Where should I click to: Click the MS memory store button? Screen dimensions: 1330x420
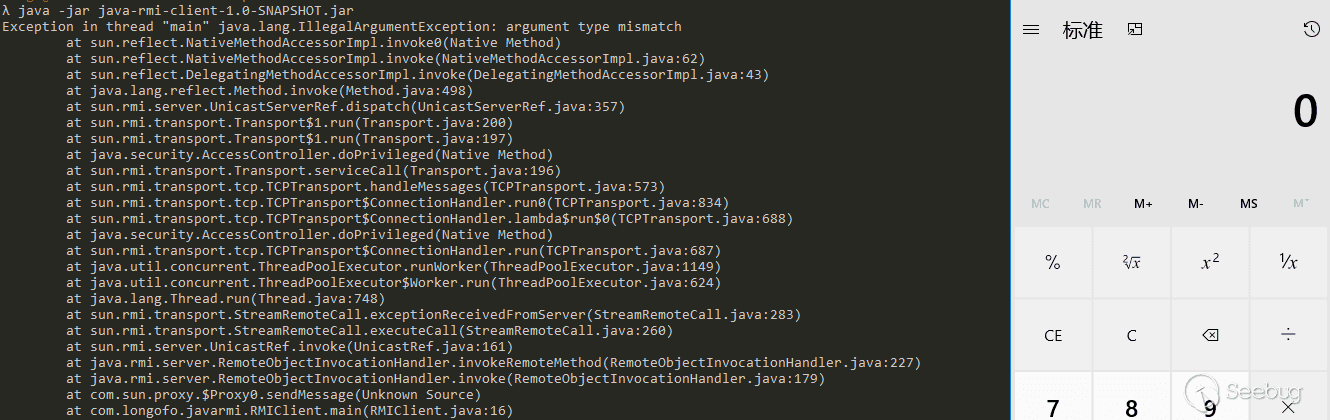point(1248,203)
